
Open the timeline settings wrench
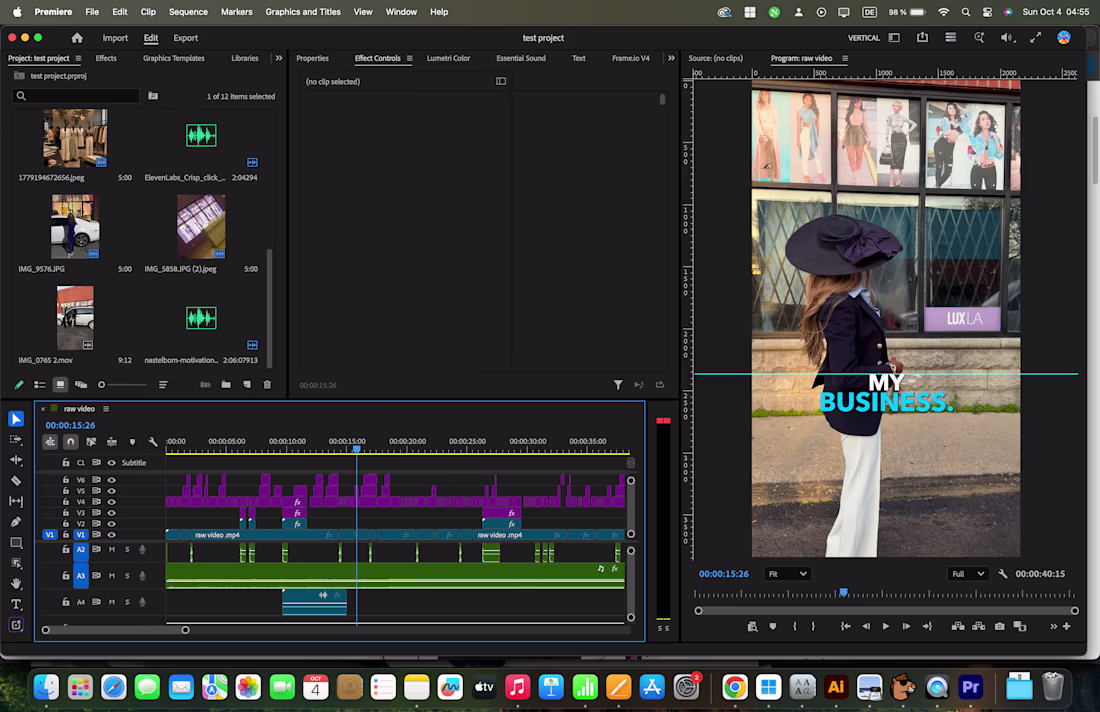pos(153,442)
